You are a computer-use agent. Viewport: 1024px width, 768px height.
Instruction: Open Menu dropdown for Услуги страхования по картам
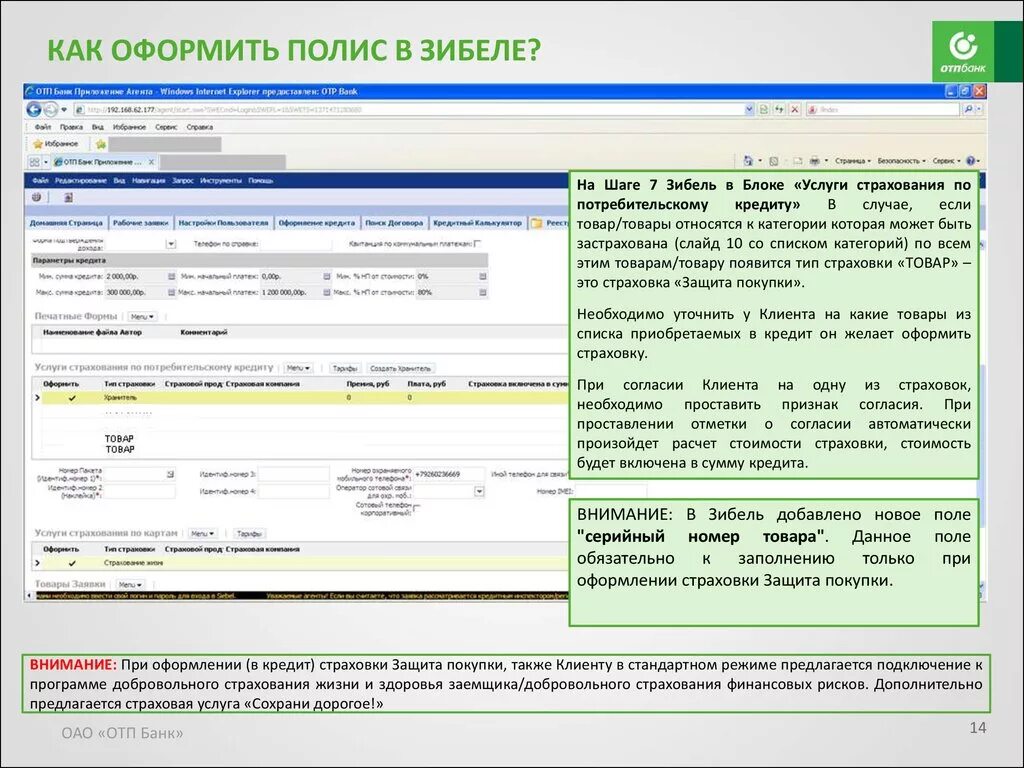pyautogui.click(x=202, y=534)
